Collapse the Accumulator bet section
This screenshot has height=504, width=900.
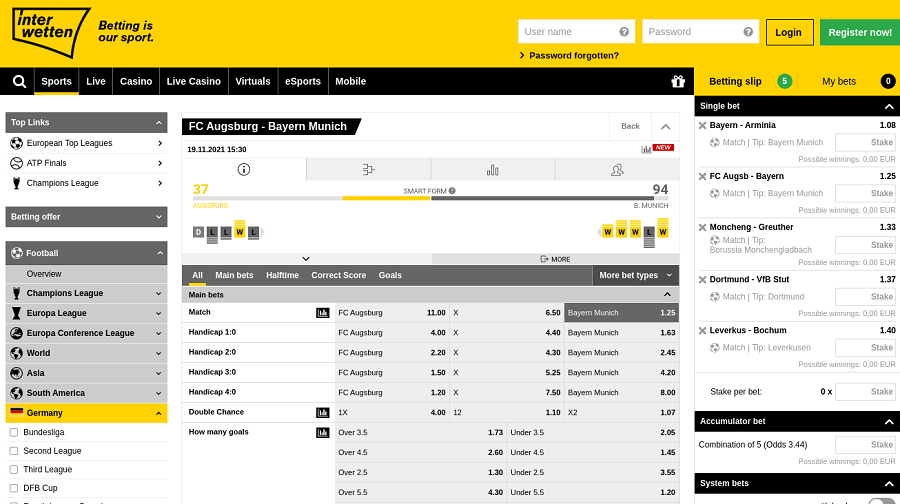coord(889,421)
